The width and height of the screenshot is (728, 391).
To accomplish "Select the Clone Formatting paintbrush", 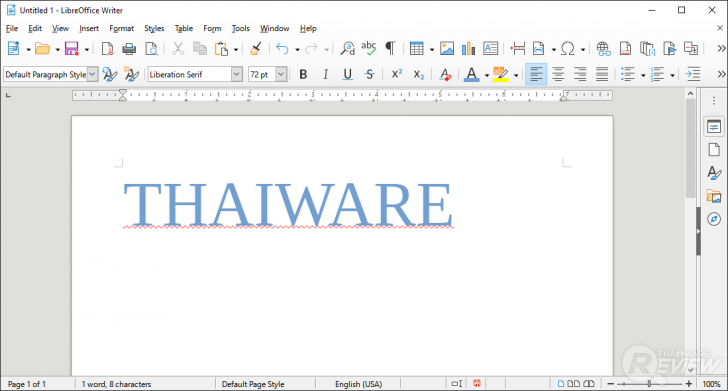I will pyautogui.click(x=255, y=48).
